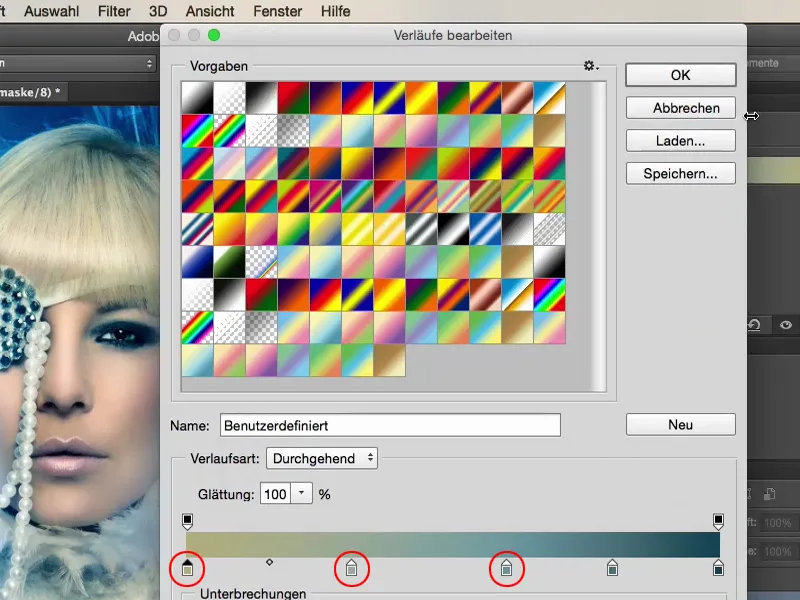Pick the last gold-brown preset in the bottom row
Screen dimensions: 800x600
click(x=390, y=360)
